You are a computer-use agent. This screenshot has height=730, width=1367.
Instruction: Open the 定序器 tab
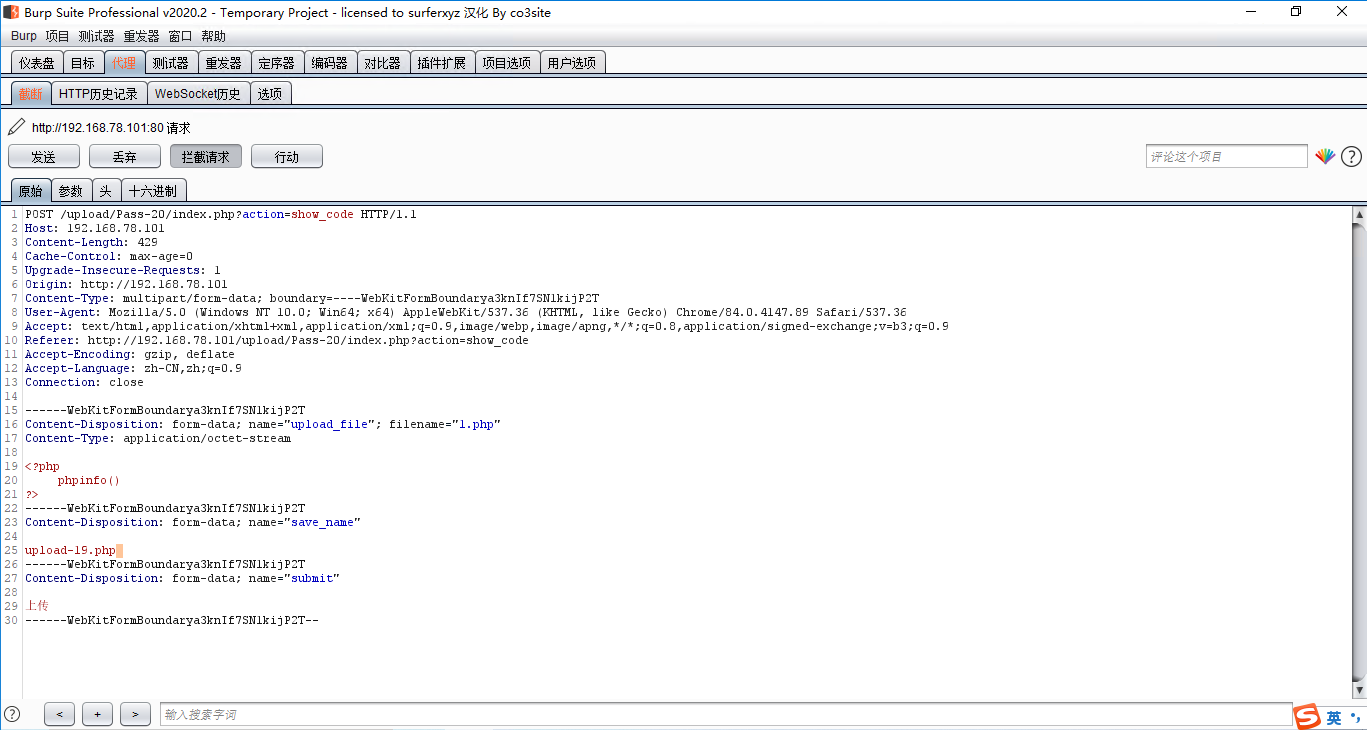[276, 62]
